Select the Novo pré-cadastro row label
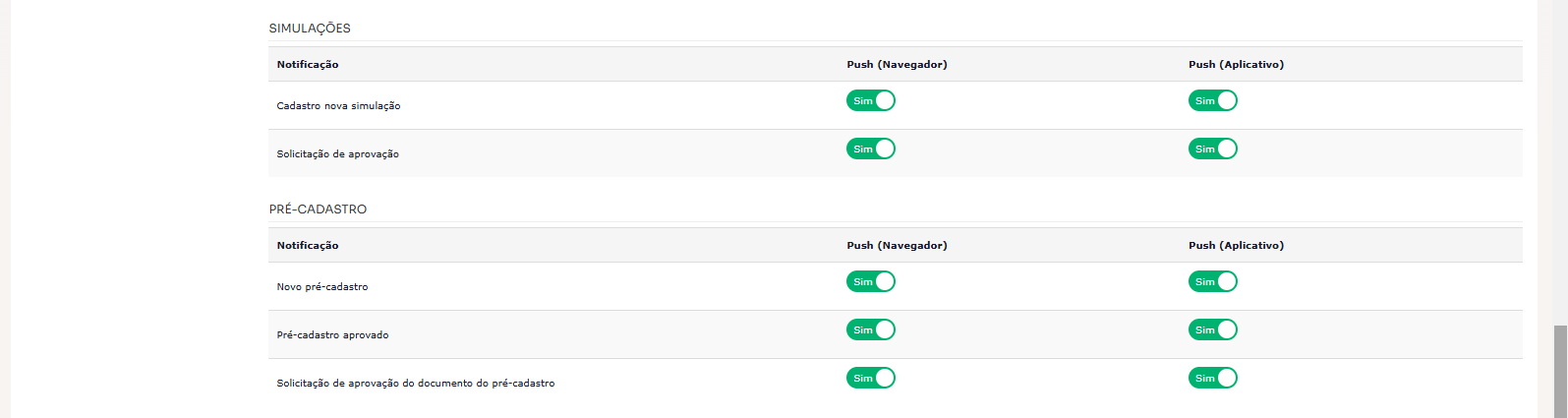Image resolution: width=1568 pixels, height=418 pixels. click(322, 286)
